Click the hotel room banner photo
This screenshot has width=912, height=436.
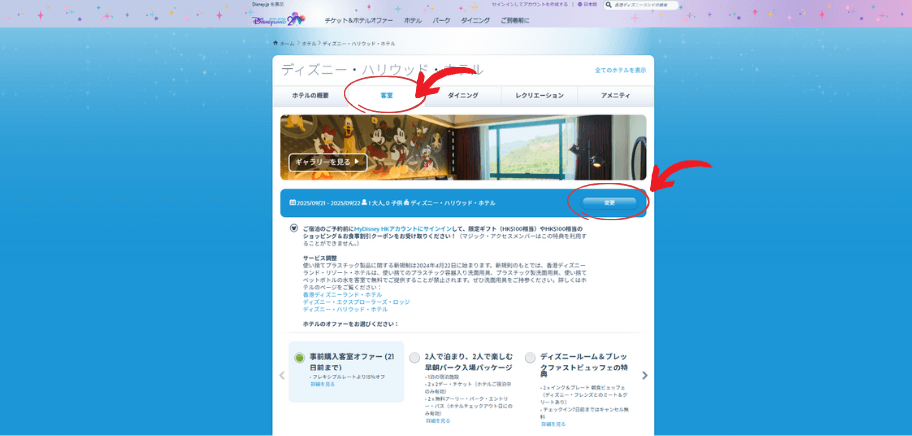[463, 148]
